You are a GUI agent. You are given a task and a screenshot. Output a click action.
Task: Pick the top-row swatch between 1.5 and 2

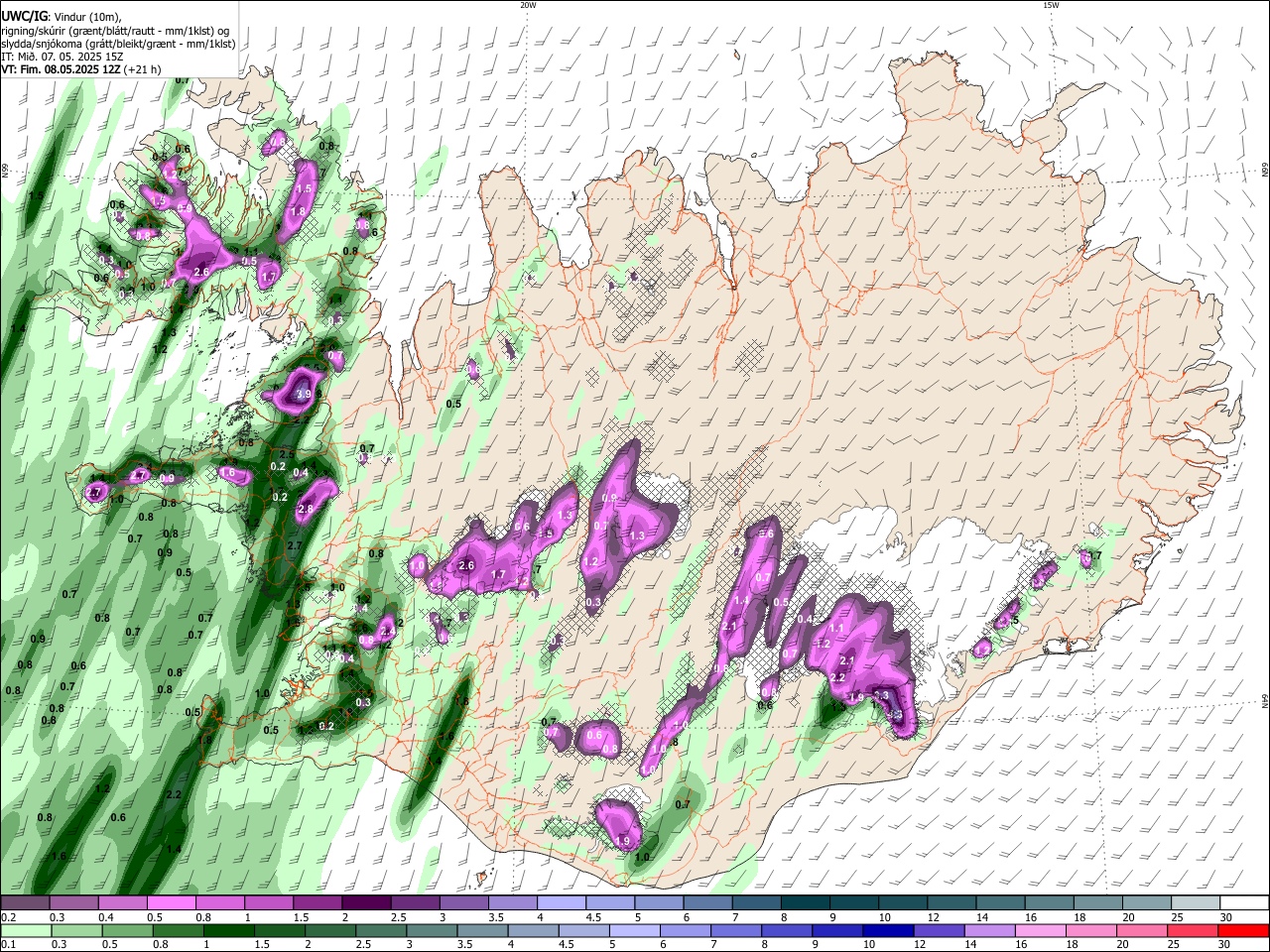coord(317,903)
